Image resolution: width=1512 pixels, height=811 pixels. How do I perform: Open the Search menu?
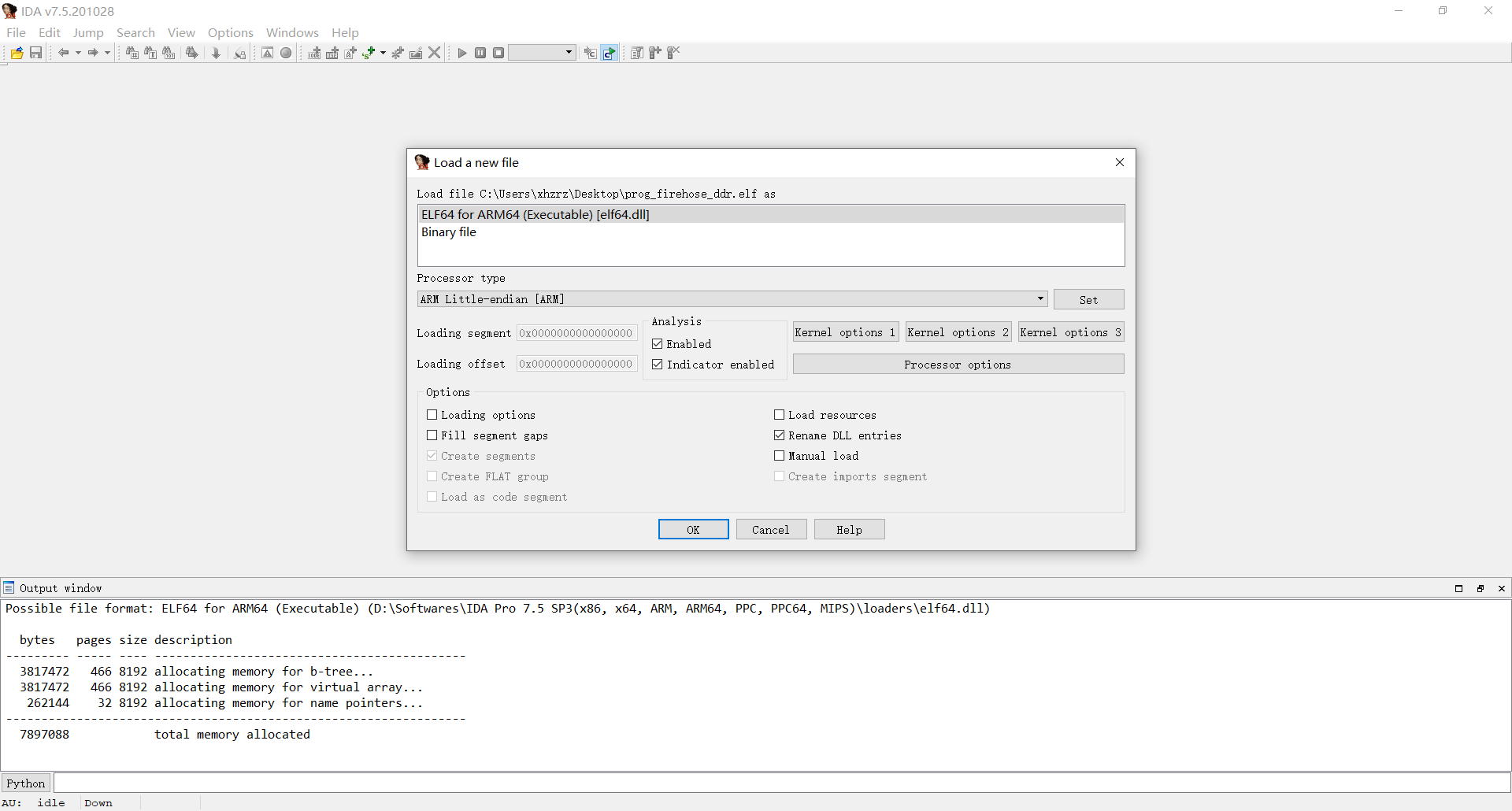click(135, 32)
